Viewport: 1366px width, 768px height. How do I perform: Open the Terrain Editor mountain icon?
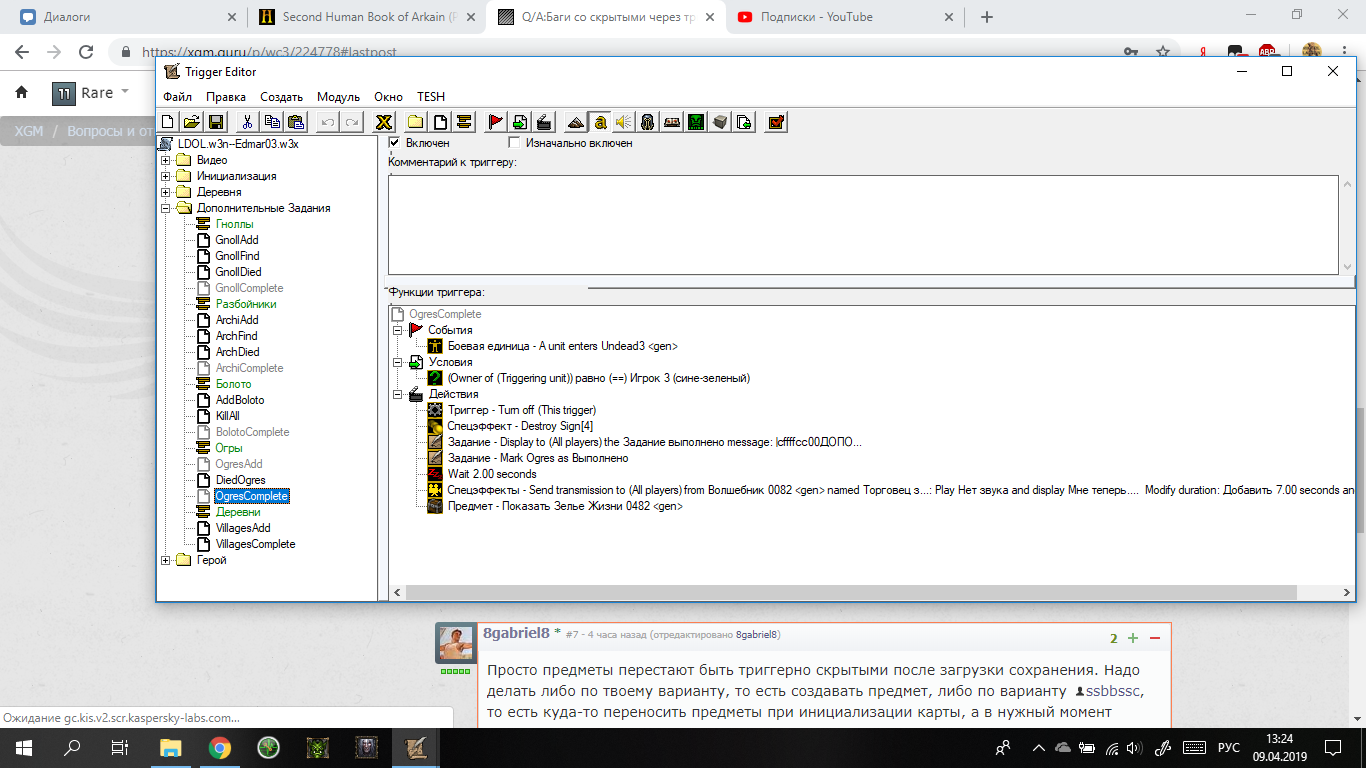575,122
